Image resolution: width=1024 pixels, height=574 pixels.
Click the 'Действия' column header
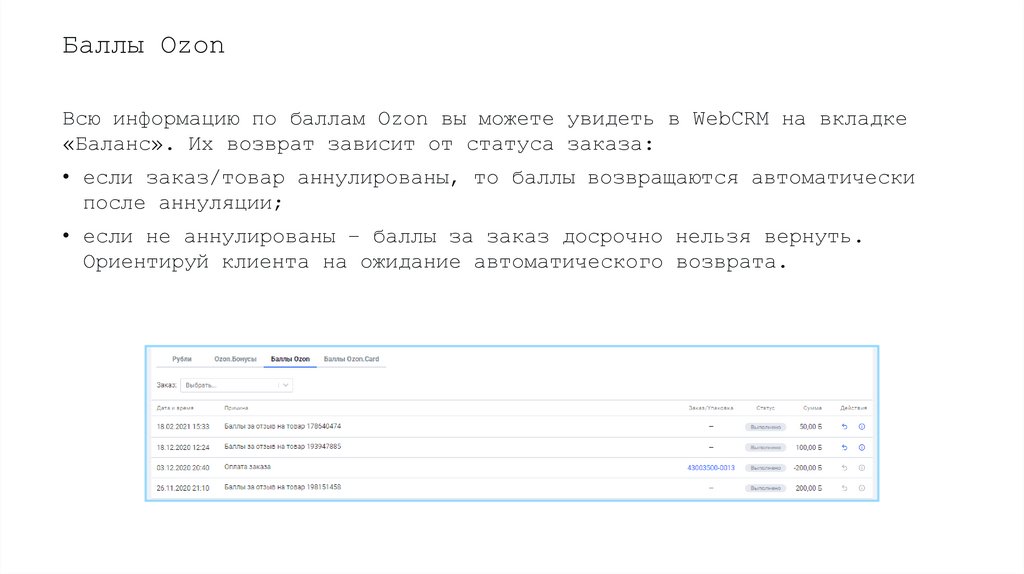[x=853, y=408]
